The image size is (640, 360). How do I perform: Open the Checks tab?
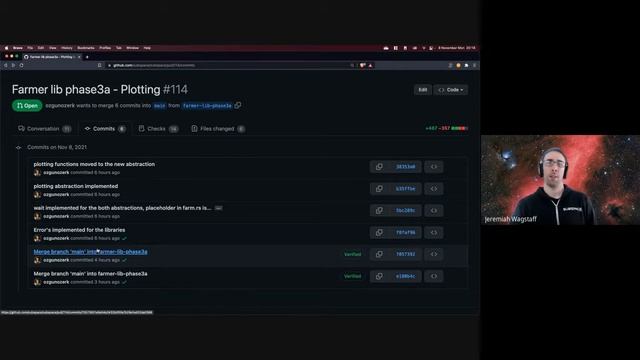158,129
